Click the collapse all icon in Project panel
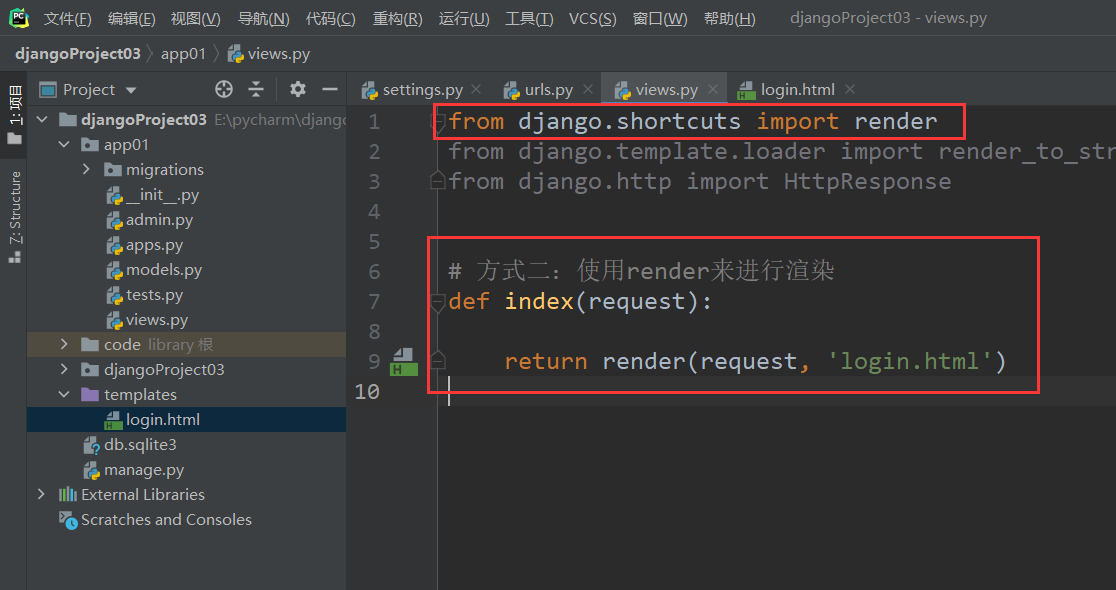The image size is (1116, 590). coord(256,89)
